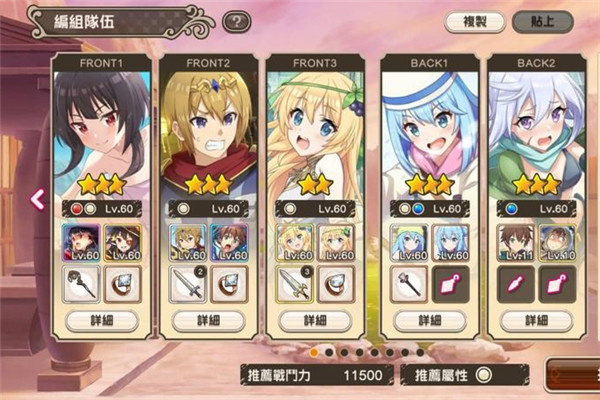Select BACK2 Lv.11 sub-member thumbnail
The width and height of the screenshot is (600, 400).
(515, 243)
